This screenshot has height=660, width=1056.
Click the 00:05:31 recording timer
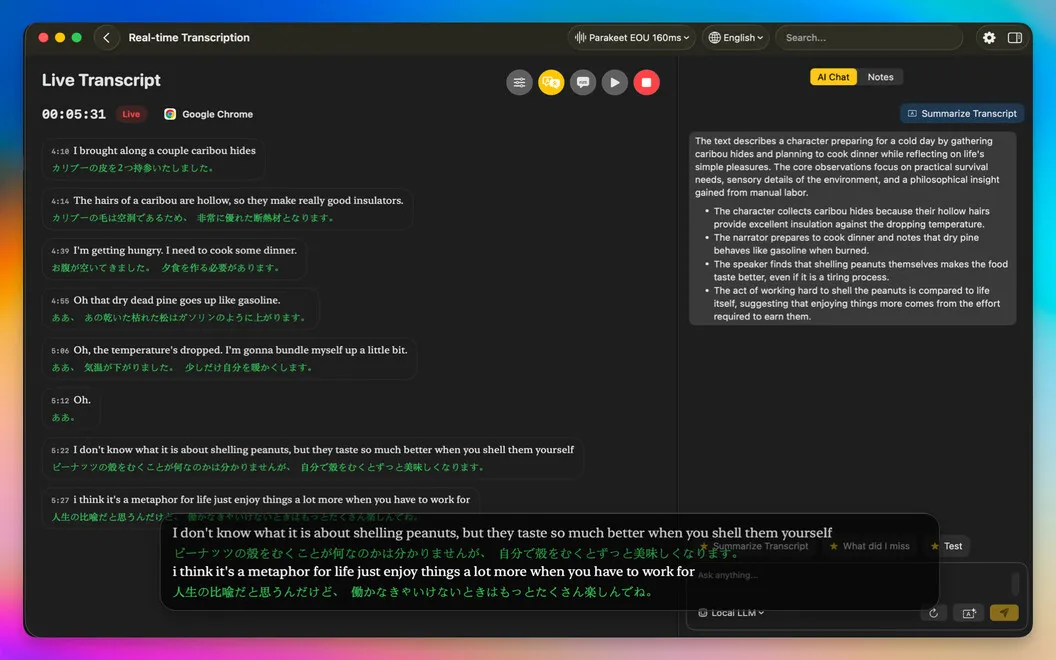[73, 114]
